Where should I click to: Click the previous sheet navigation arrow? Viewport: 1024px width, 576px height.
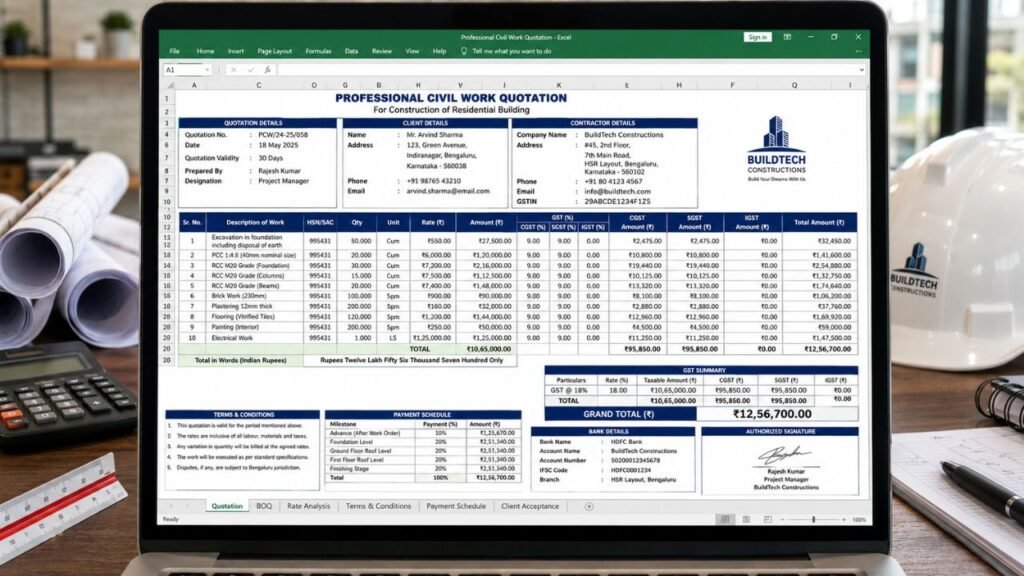(x=171, y=506)
